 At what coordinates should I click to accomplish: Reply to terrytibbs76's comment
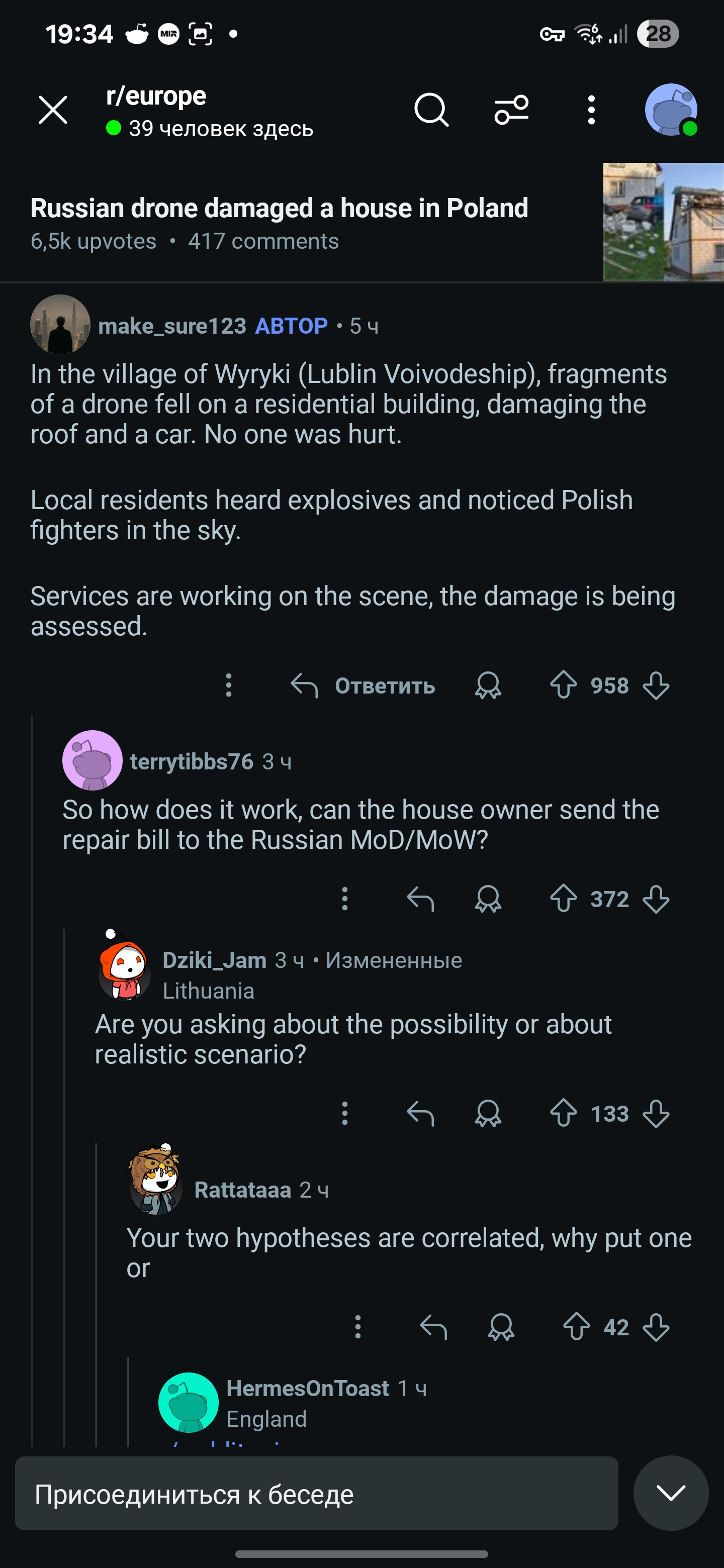[420, 899]
